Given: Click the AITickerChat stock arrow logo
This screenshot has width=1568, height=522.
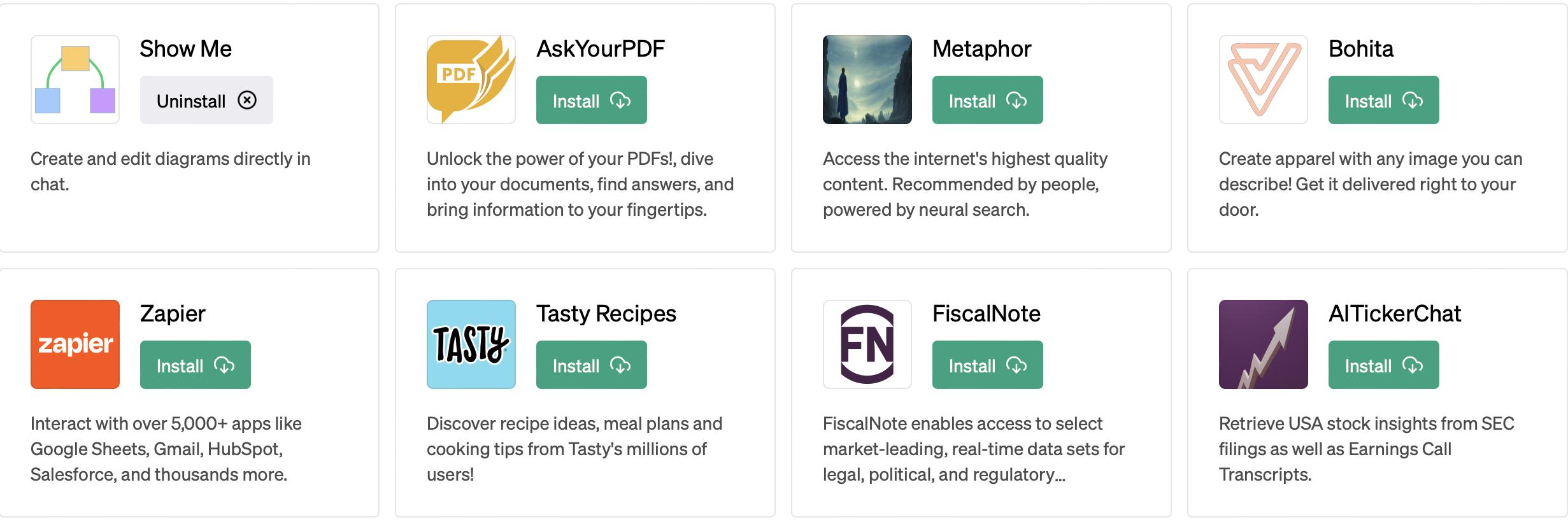Looking at the screenshot, I should tap(1263, 344).
